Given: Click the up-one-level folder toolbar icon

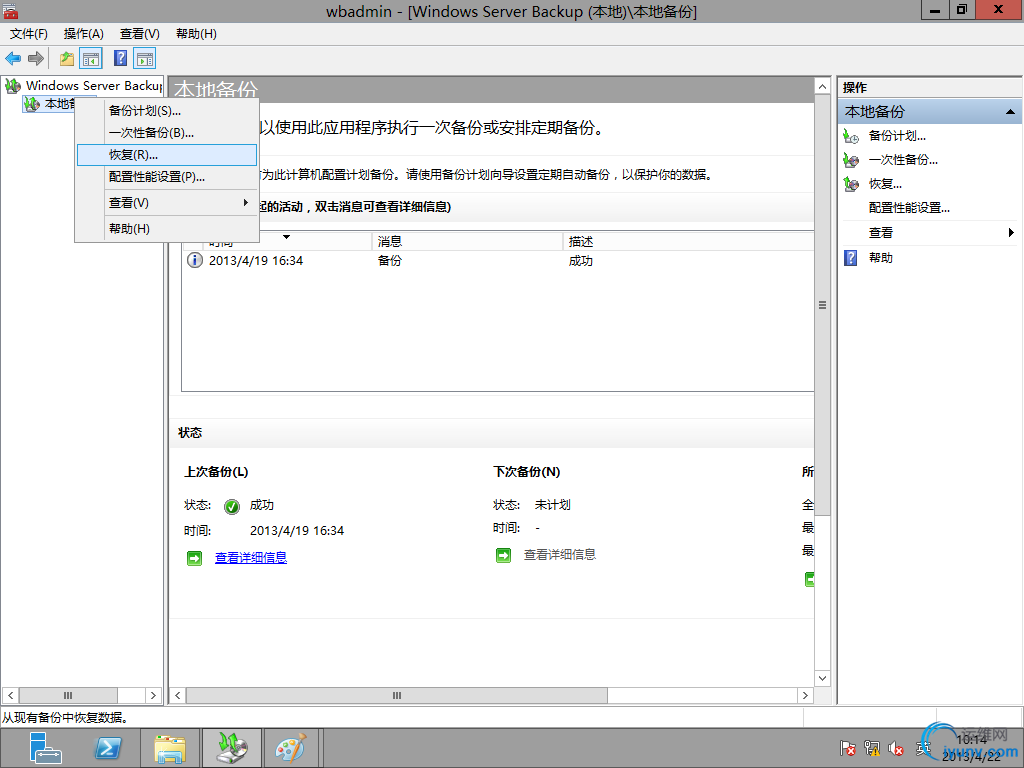Looking at the screenshot, I should 67,59.
